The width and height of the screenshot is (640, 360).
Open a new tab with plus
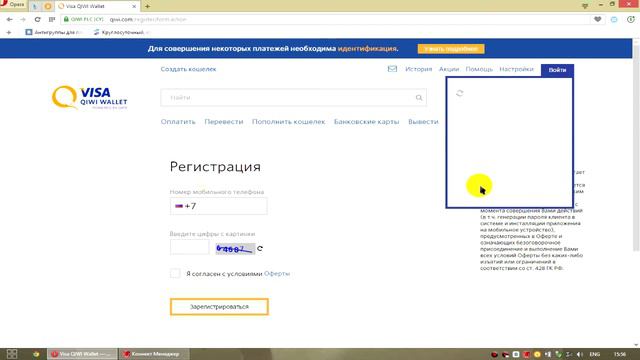pyautogui.click(x=147, y=6)
